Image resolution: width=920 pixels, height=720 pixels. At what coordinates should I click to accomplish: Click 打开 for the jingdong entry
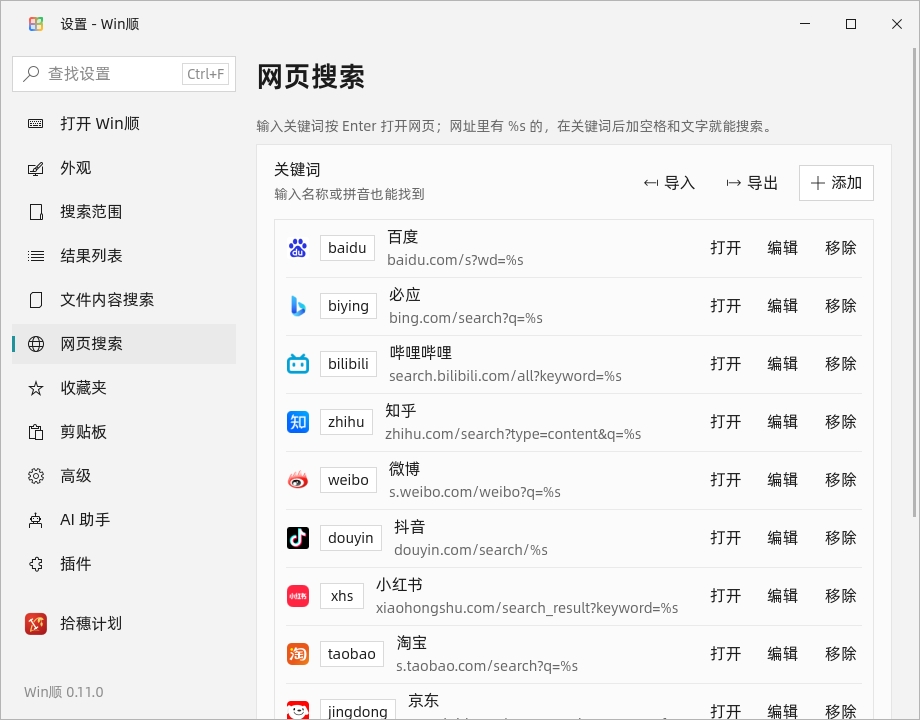(726, 711)
